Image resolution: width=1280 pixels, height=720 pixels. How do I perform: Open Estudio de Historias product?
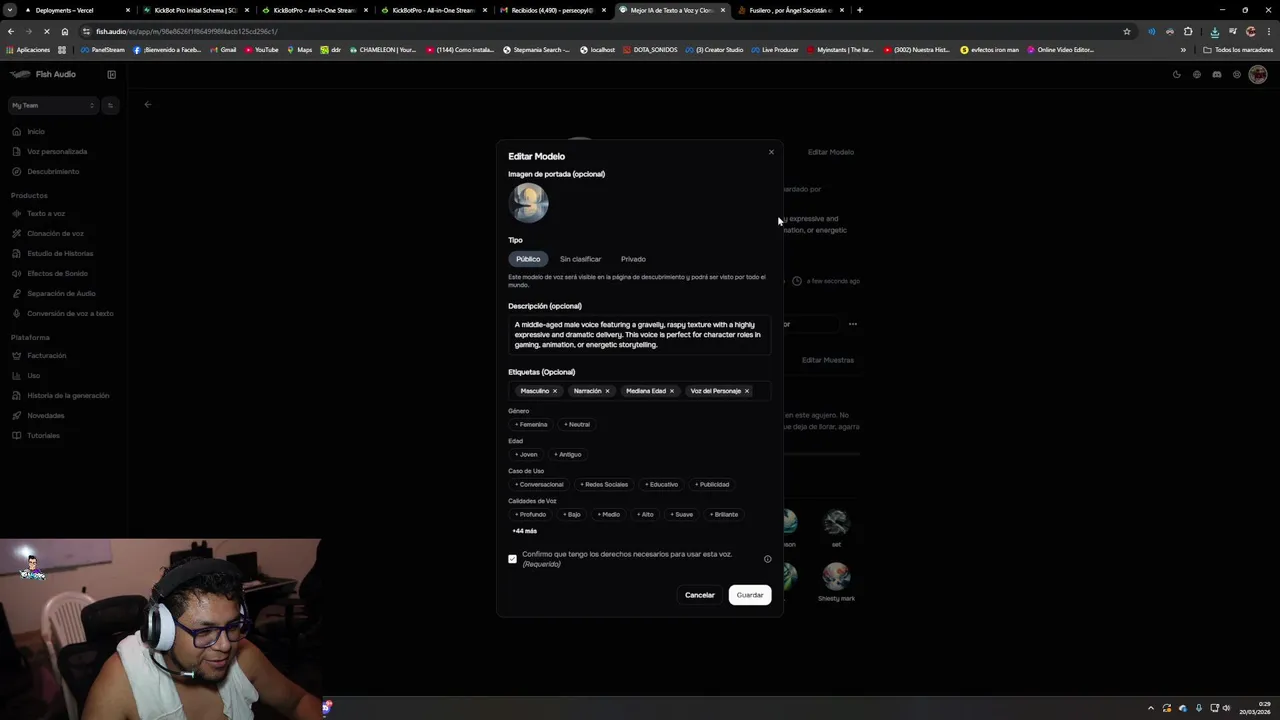(60, 253)
